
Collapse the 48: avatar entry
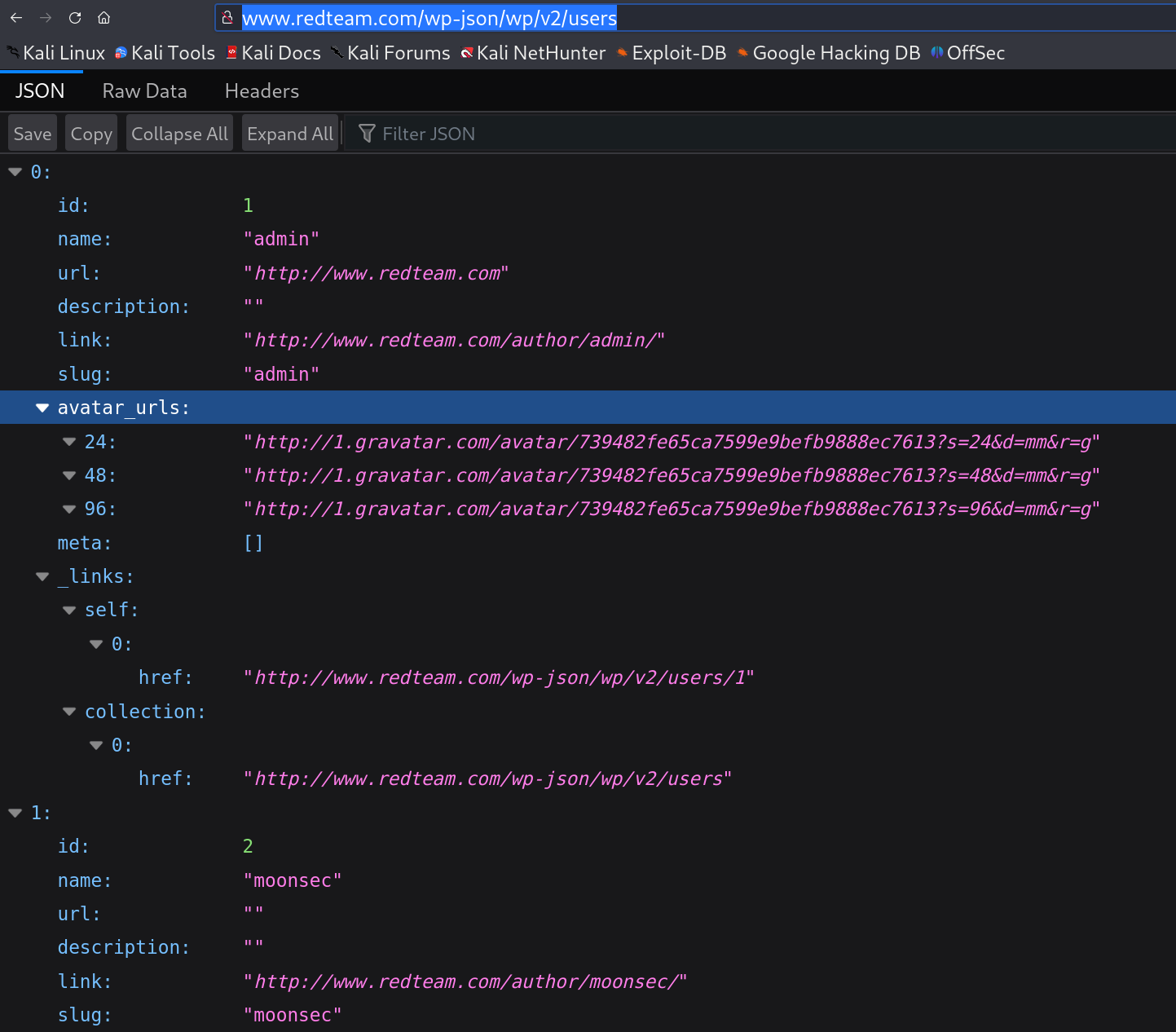click(69, 475)
